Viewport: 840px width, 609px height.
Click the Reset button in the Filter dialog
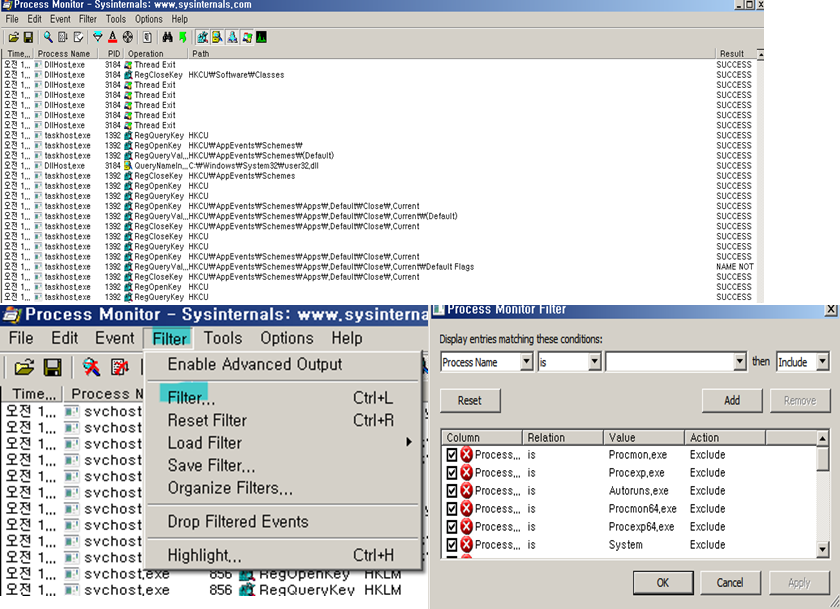[470, 401]
